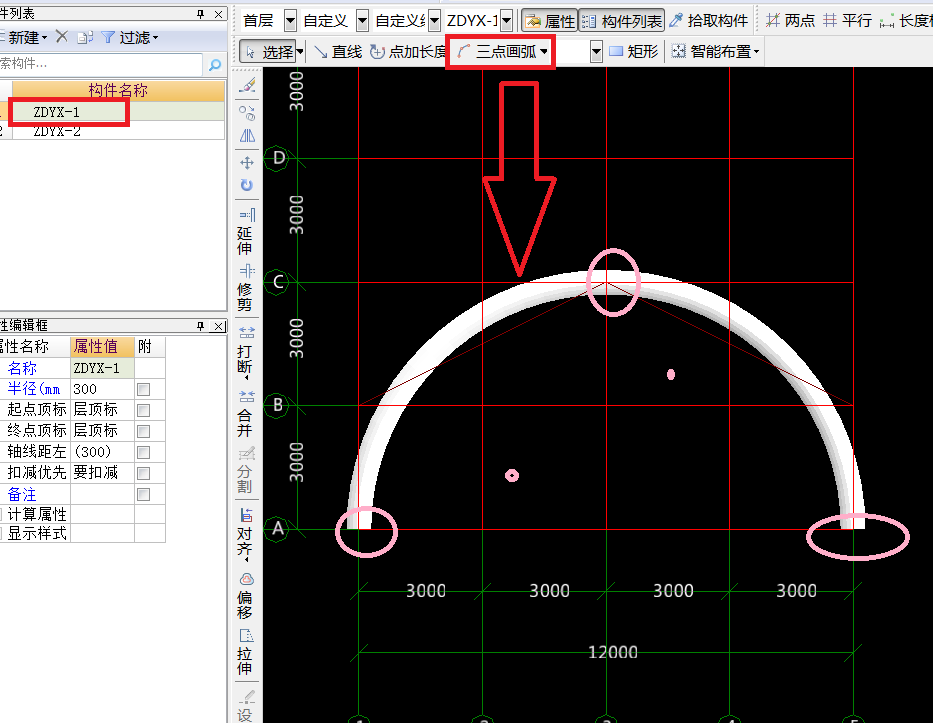
Task: Open the 选择 tool dropdown arrow
Action: [x=300, y=52]
